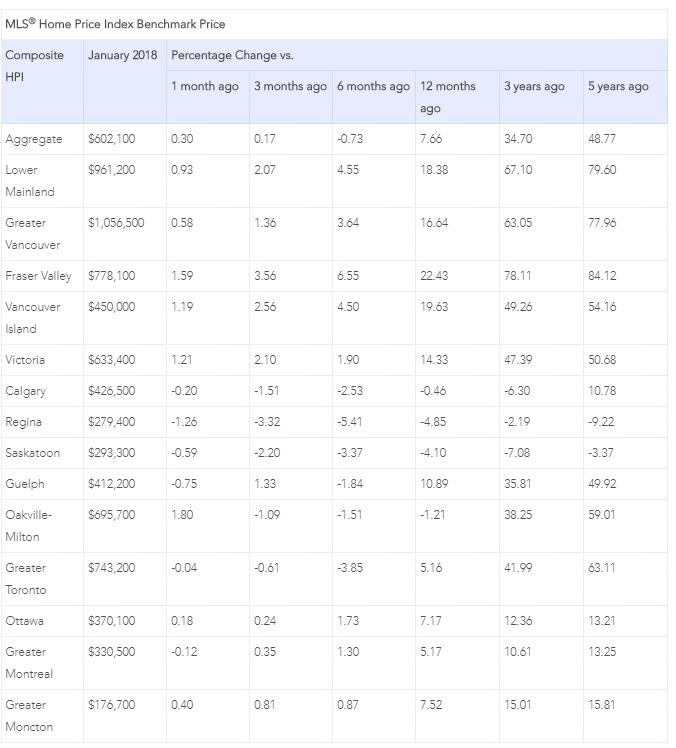Select Greater Toronto price $743,200
Screen dimensions: 676x748
point(112,568)
